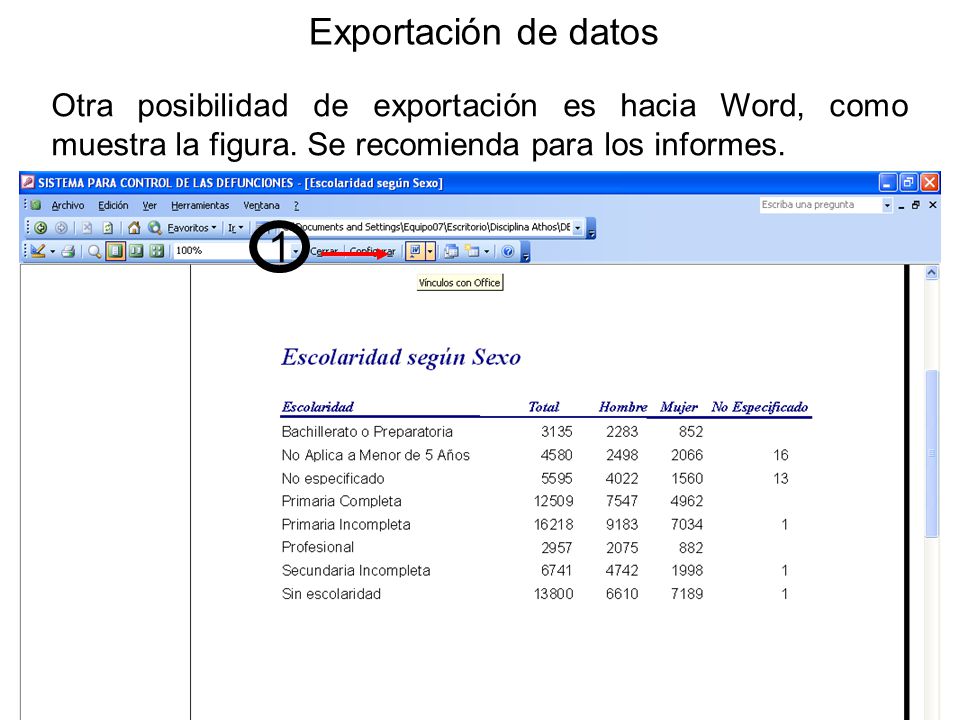The height and width of the screenshot is (720, 960).
Task: Open the Design view dropdown arrow
Action: (53, 251)
